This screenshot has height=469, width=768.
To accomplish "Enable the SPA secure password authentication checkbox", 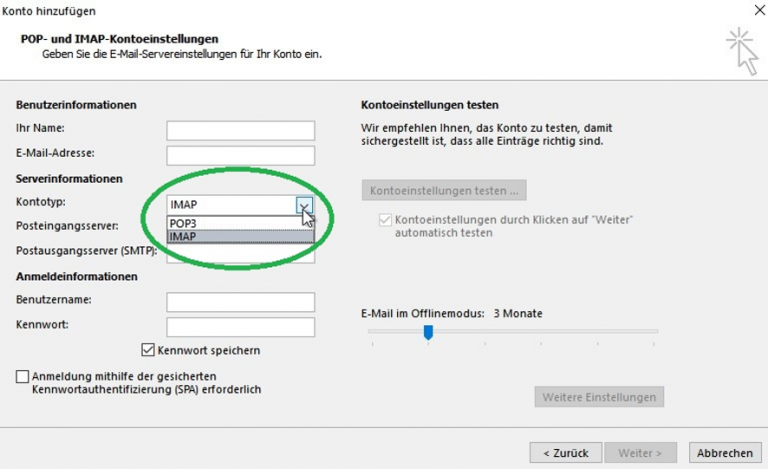I will coord(22,376).
